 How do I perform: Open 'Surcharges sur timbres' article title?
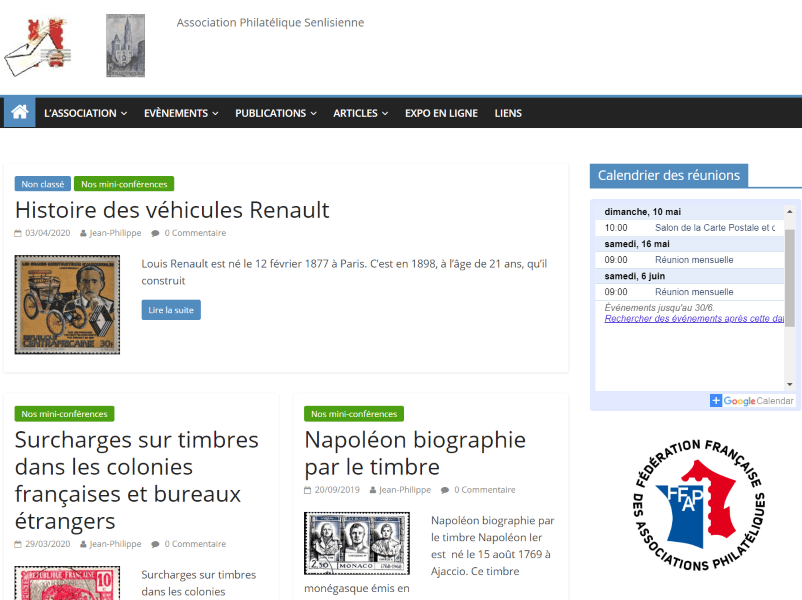(137, 480)
